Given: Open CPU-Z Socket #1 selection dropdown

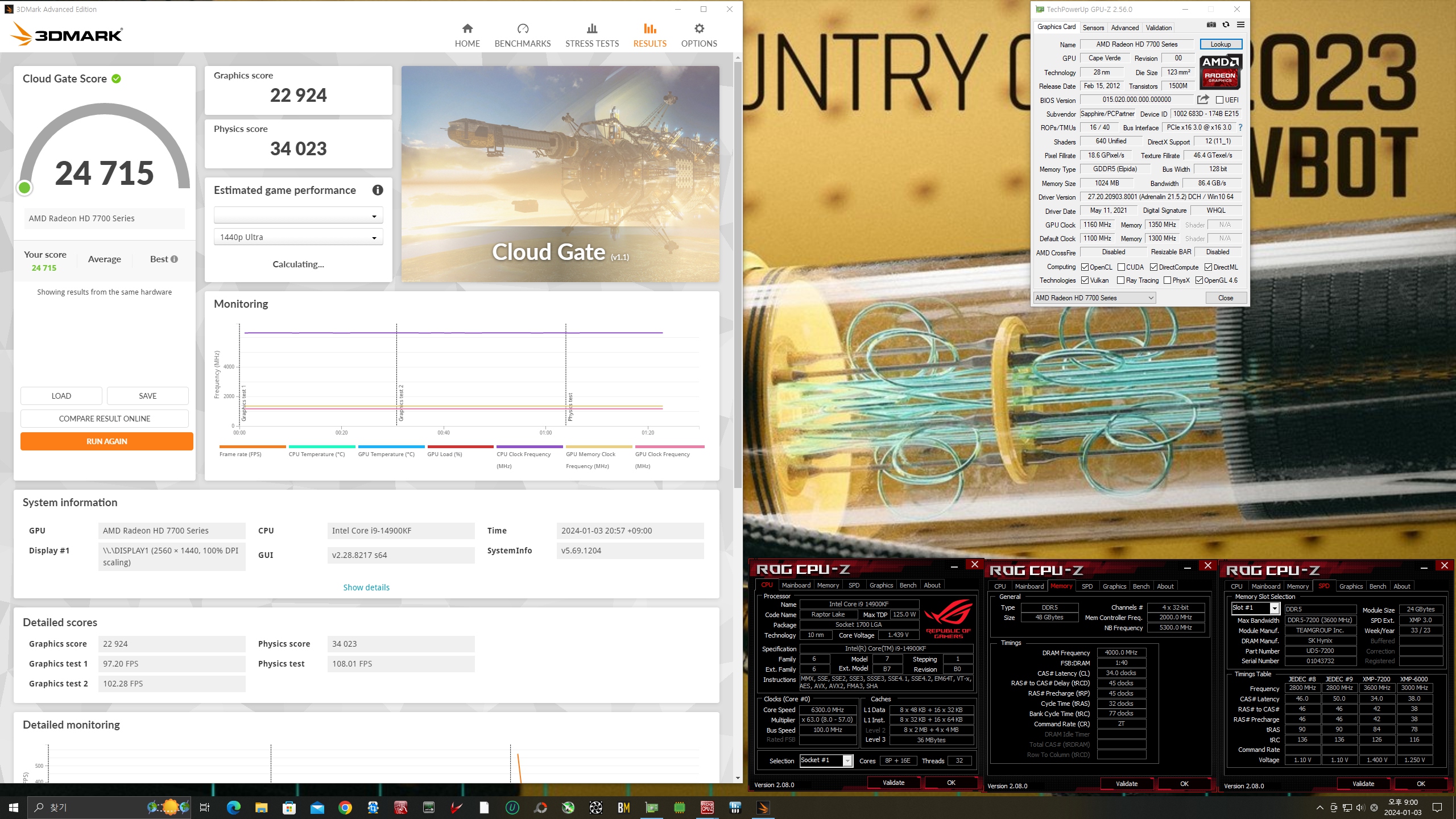Looking at the screenshot, I should (x=826, y=760).
